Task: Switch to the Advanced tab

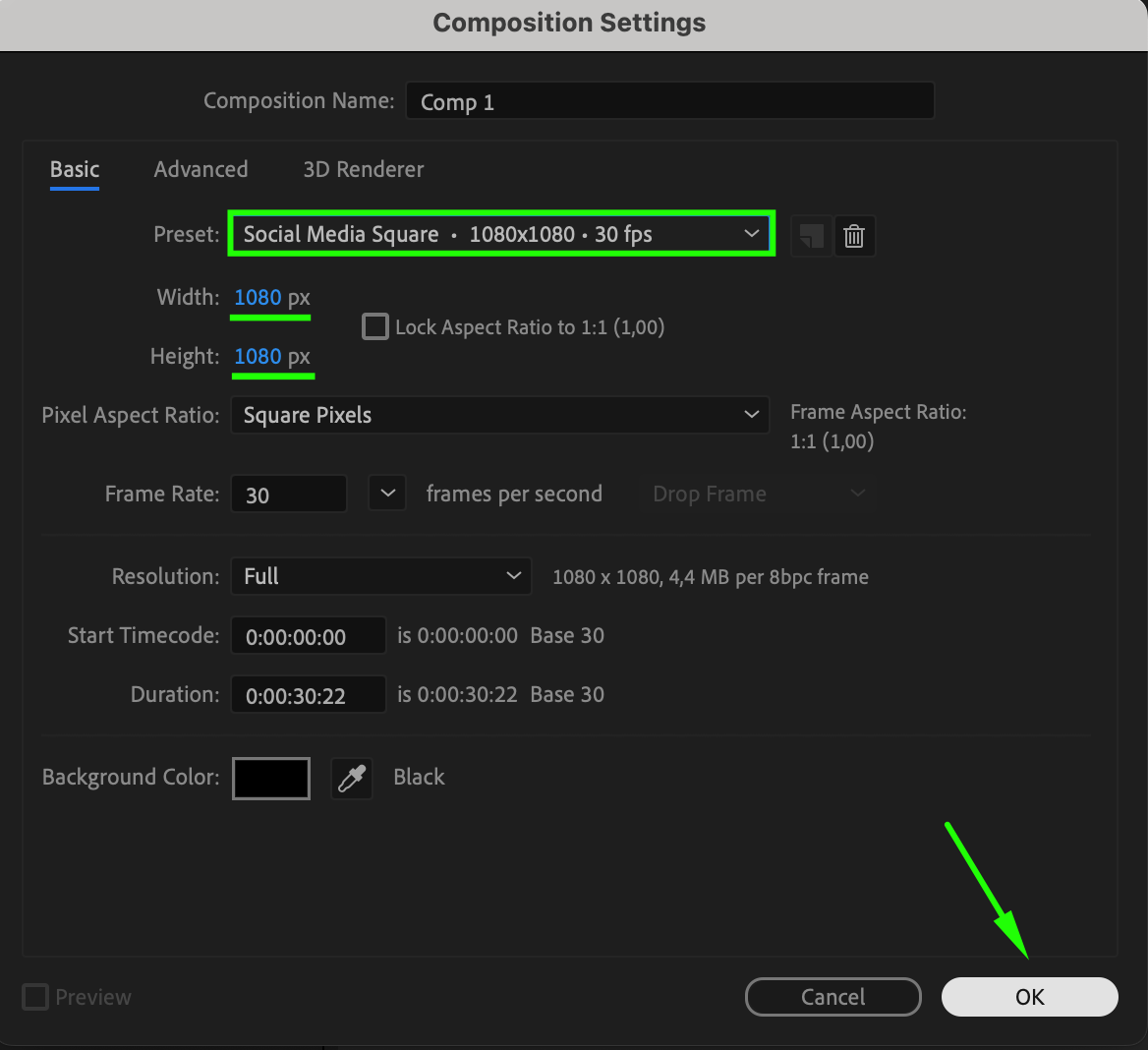Action: click(201, 169)
